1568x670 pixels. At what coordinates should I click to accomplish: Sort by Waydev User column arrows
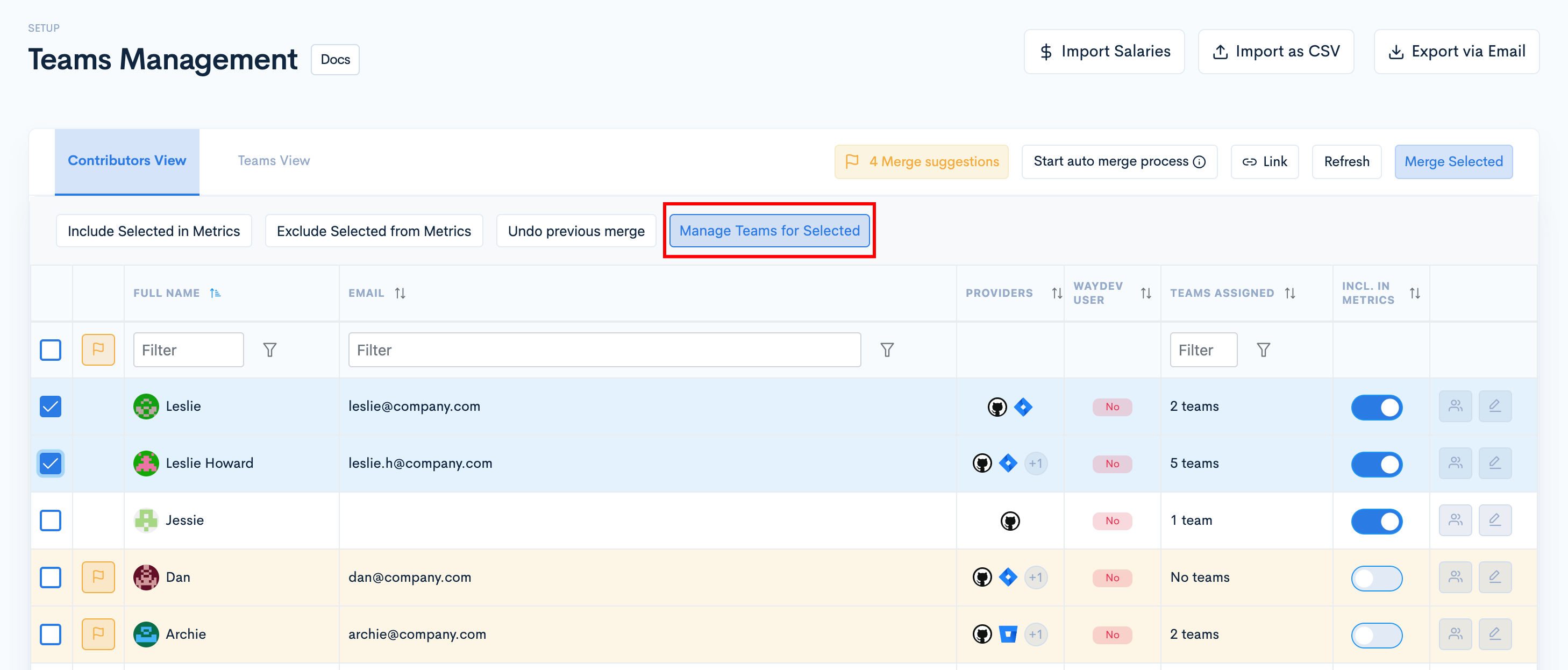click(x=1146, y=293)
